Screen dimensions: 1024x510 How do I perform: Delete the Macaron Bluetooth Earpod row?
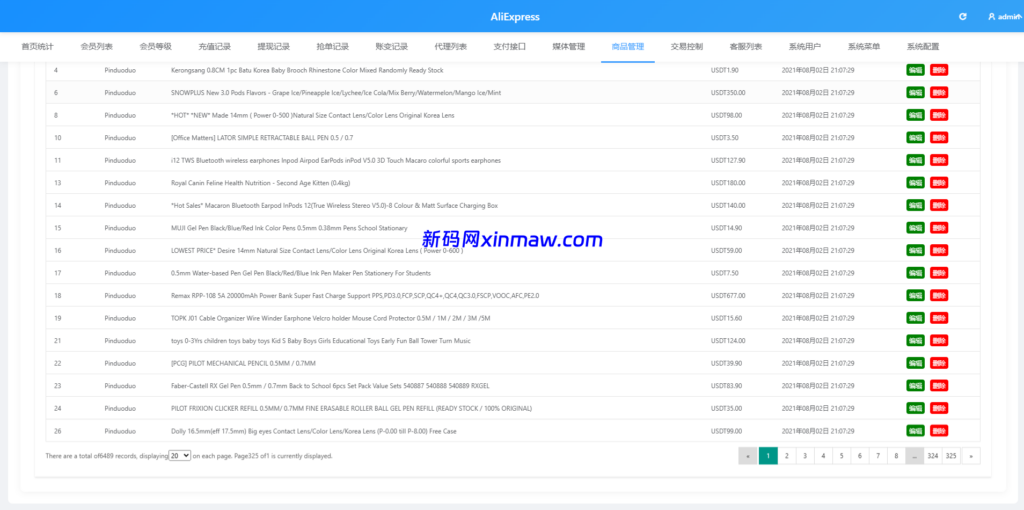click(x=939, y=205)
